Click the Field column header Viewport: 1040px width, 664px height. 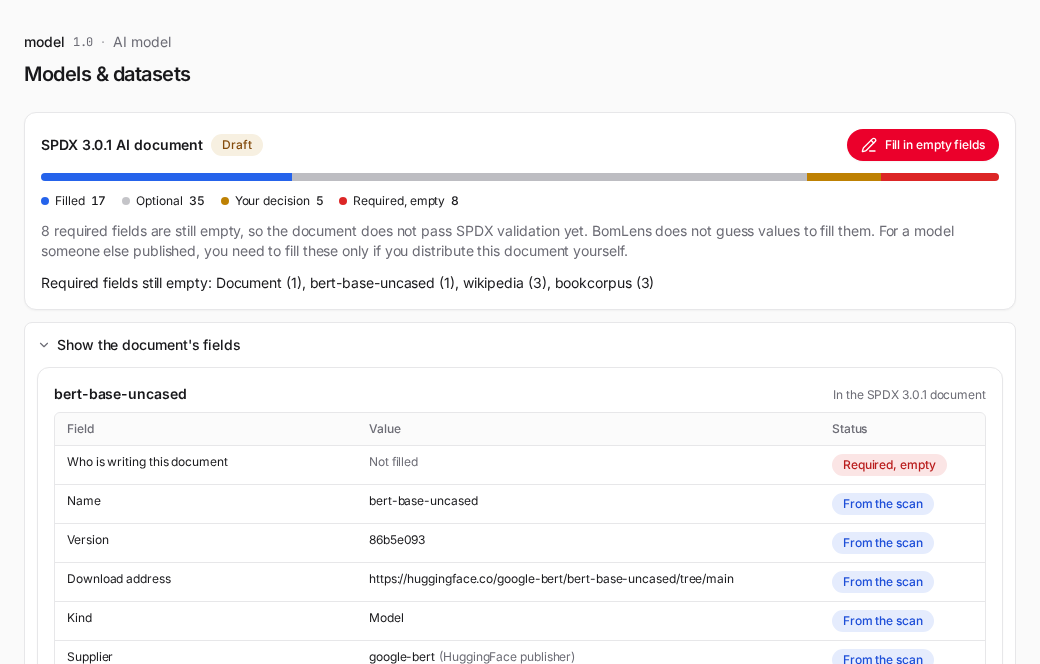coord(80,429)
